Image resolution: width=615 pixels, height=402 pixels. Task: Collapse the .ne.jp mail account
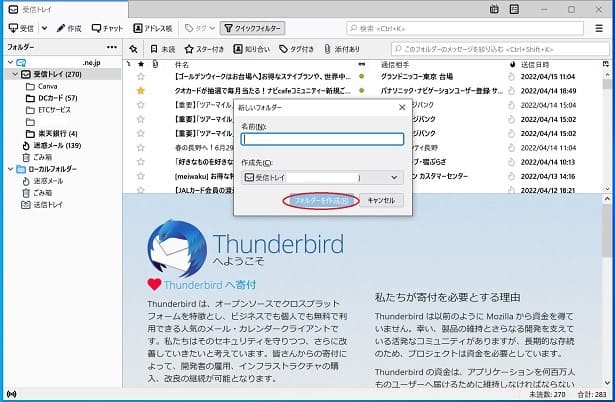pyautogui.click(x=11, y=62)
